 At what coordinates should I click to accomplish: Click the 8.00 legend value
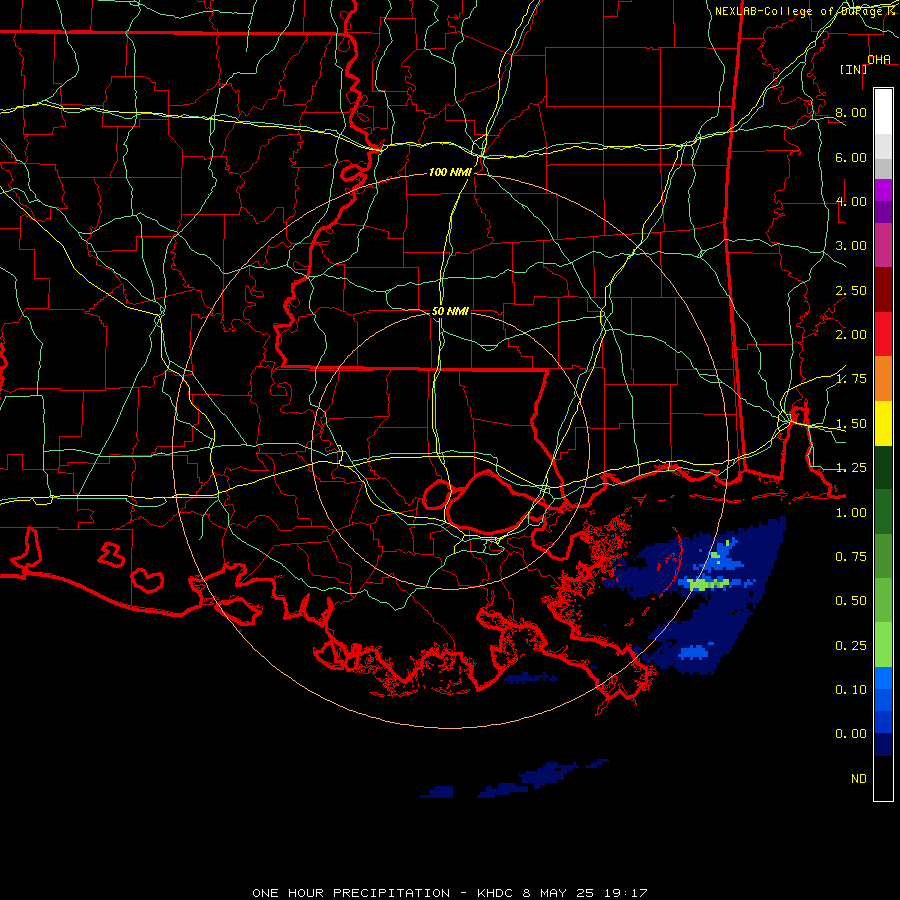pyautogui.click(x=851, y=112)
